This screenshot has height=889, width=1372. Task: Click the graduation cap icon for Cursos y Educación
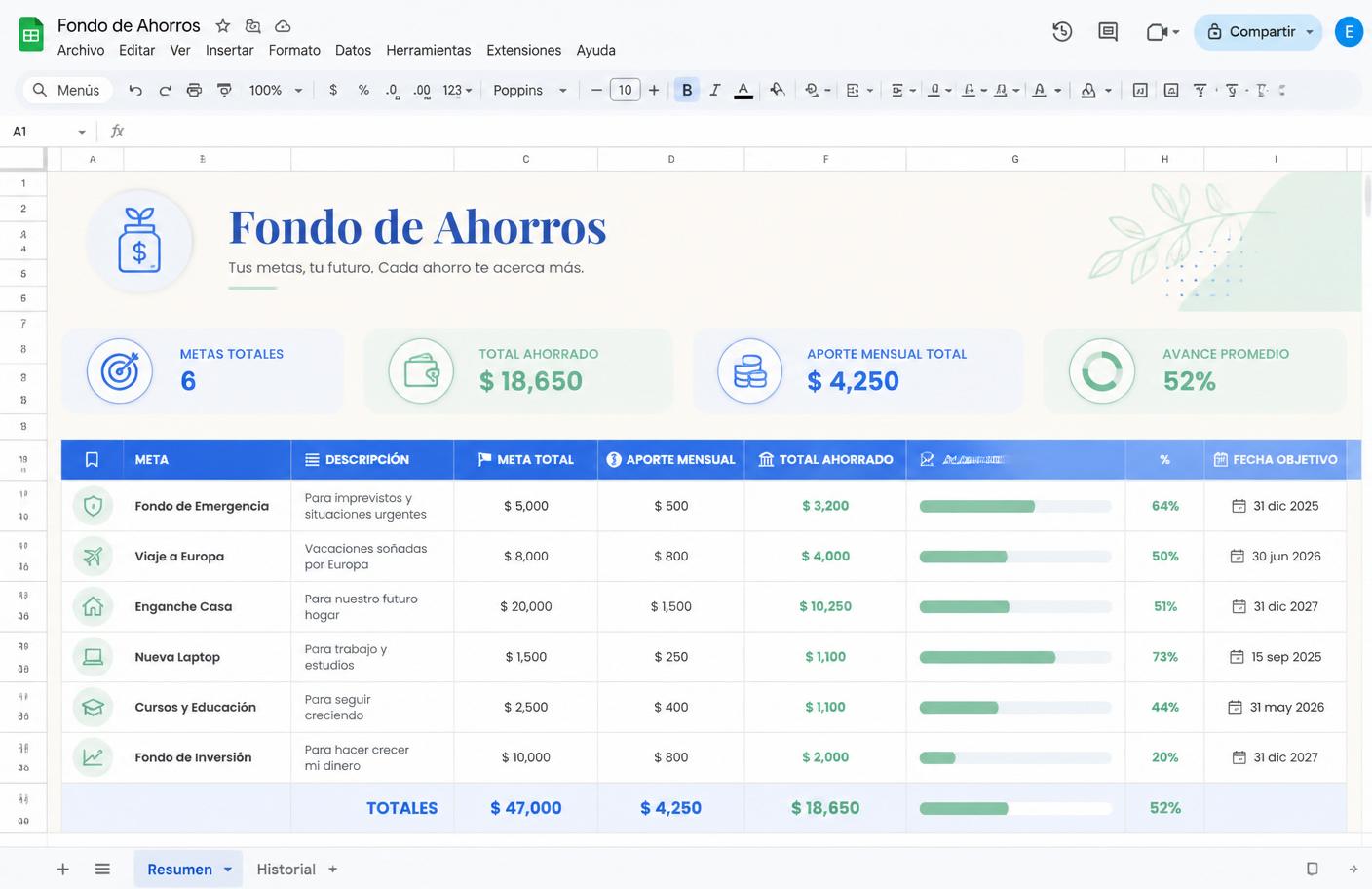[x=93, y=707]
